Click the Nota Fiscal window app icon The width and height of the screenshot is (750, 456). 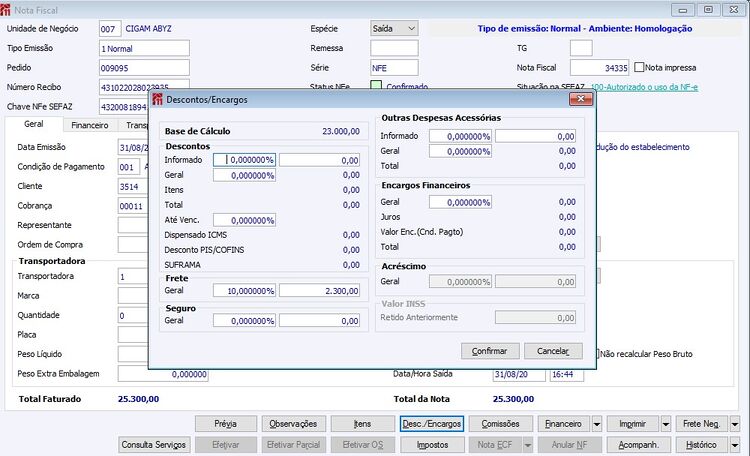point(5,10)
